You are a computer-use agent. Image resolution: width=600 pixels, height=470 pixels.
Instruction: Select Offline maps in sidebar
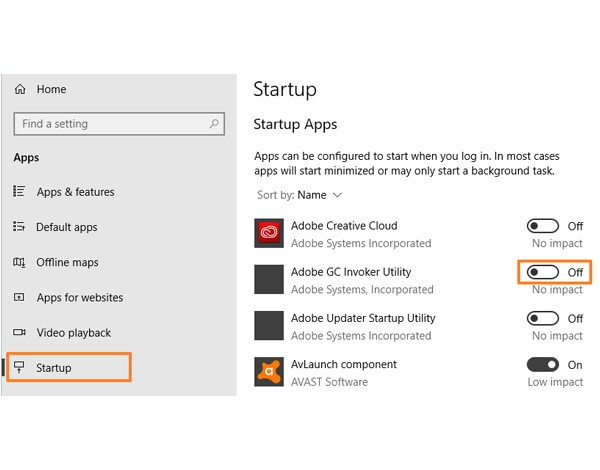(67, 262)
